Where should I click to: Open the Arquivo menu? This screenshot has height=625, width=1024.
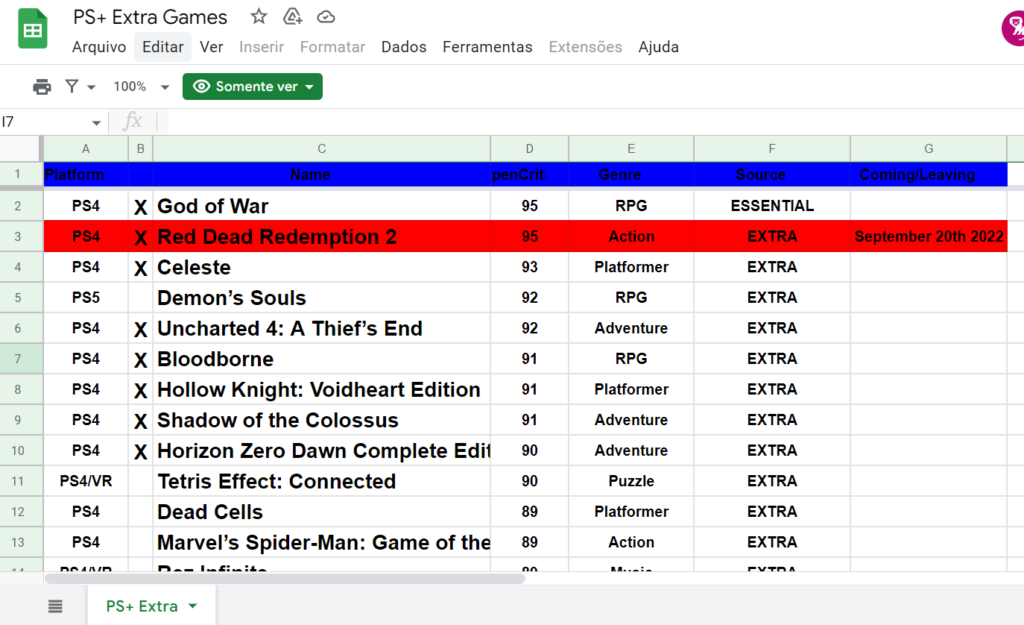click(99, 47)
